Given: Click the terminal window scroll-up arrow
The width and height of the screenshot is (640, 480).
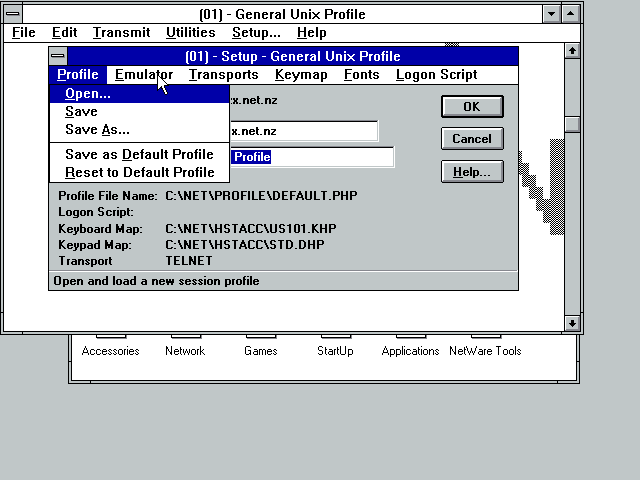Looking at the screenshot, I should 572,50.
